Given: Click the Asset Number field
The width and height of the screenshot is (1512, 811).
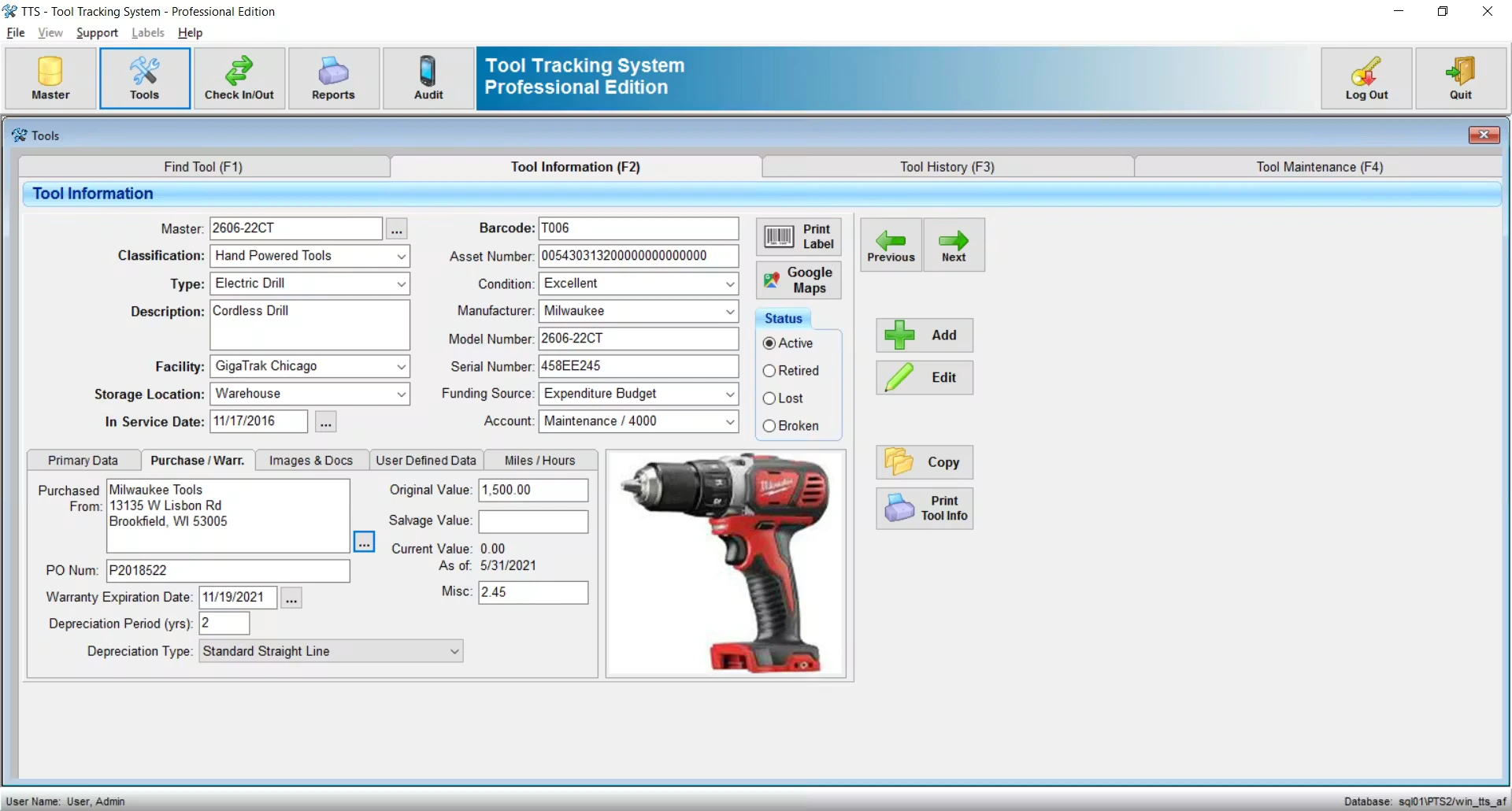Looking at the screenshot, I should [639, 256].
